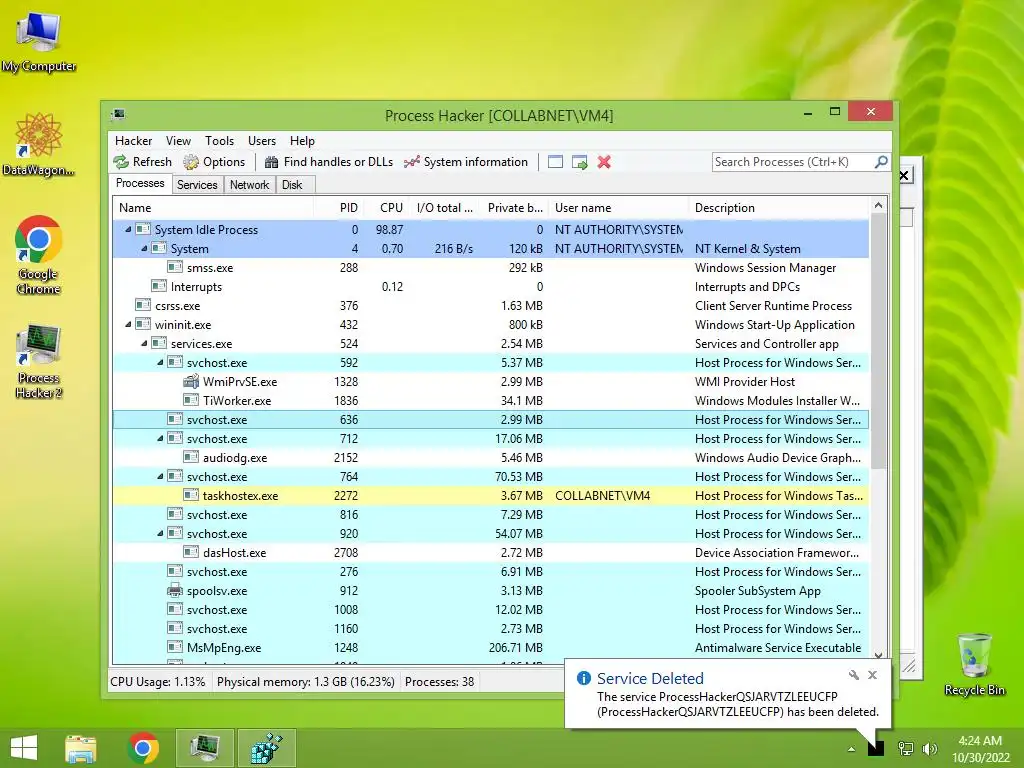Click the cube installer taskbar icon
The image size is (1024, 768).
coord(267,748)
